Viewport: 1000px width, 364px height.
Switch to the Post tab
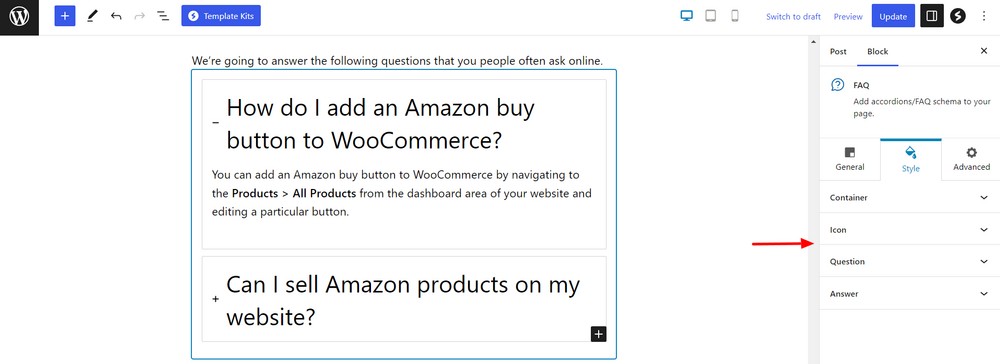[x=838, y=52]
